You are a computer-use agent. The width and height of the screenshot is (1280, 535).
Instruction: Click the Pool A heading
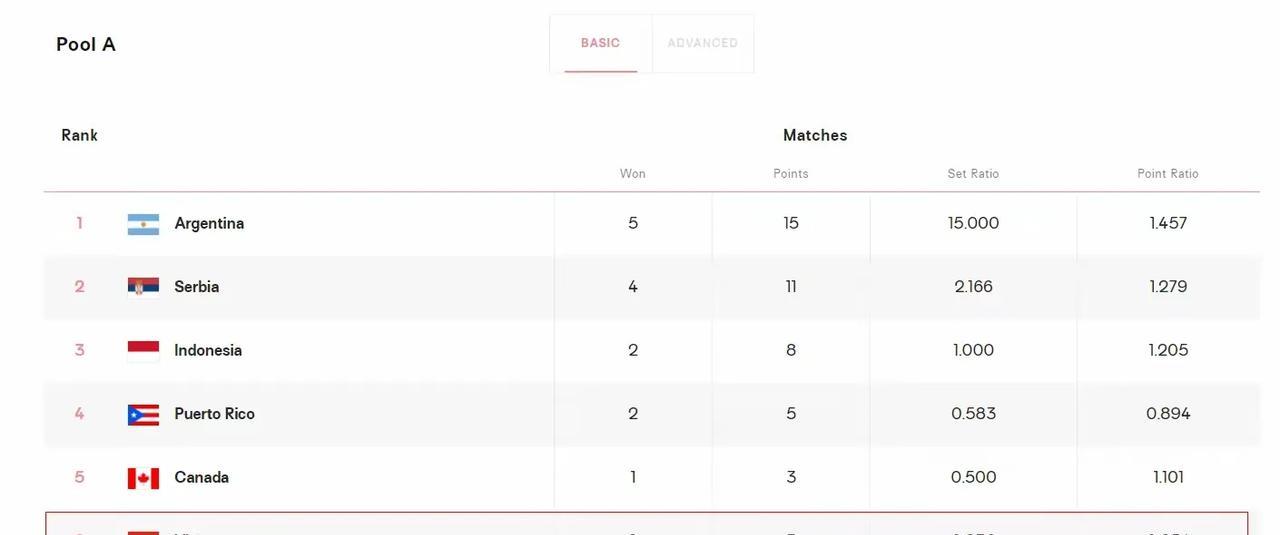(x=86, y=44)
